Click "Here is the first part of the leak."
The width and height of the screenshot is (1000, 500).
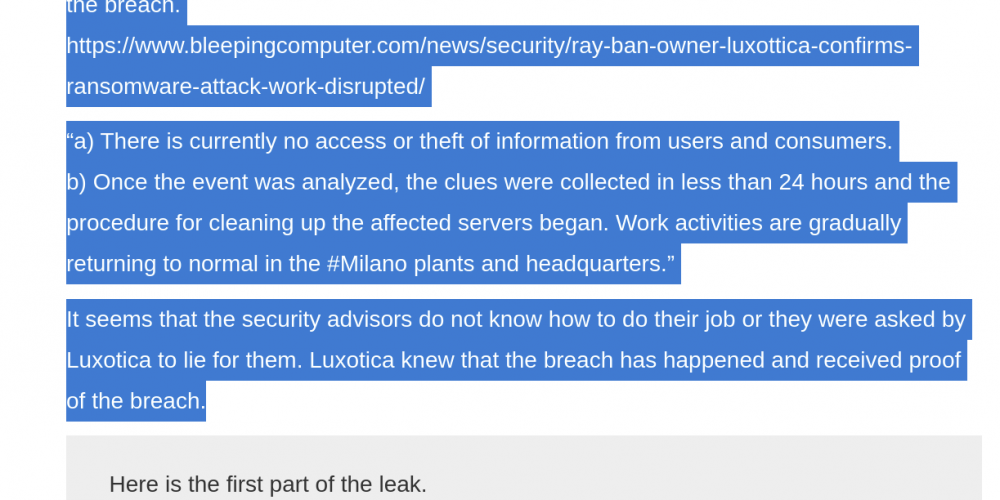coord(268,484)
